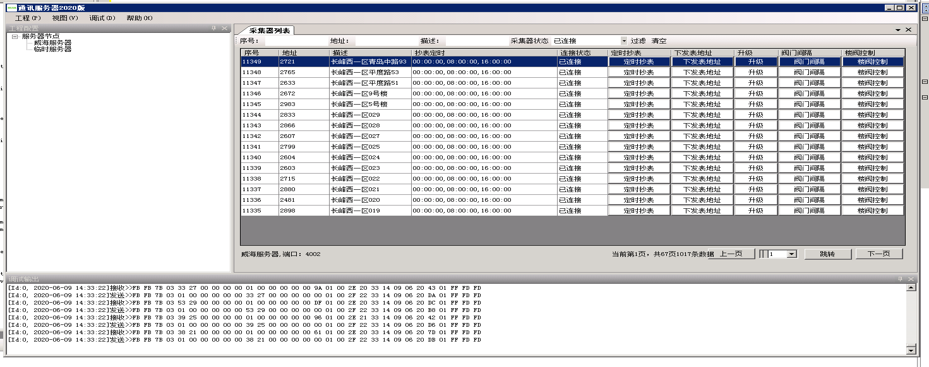Click debug output scrollbar down arrow
This screenshot has width=929, height=367.
[x=911, y=350]
